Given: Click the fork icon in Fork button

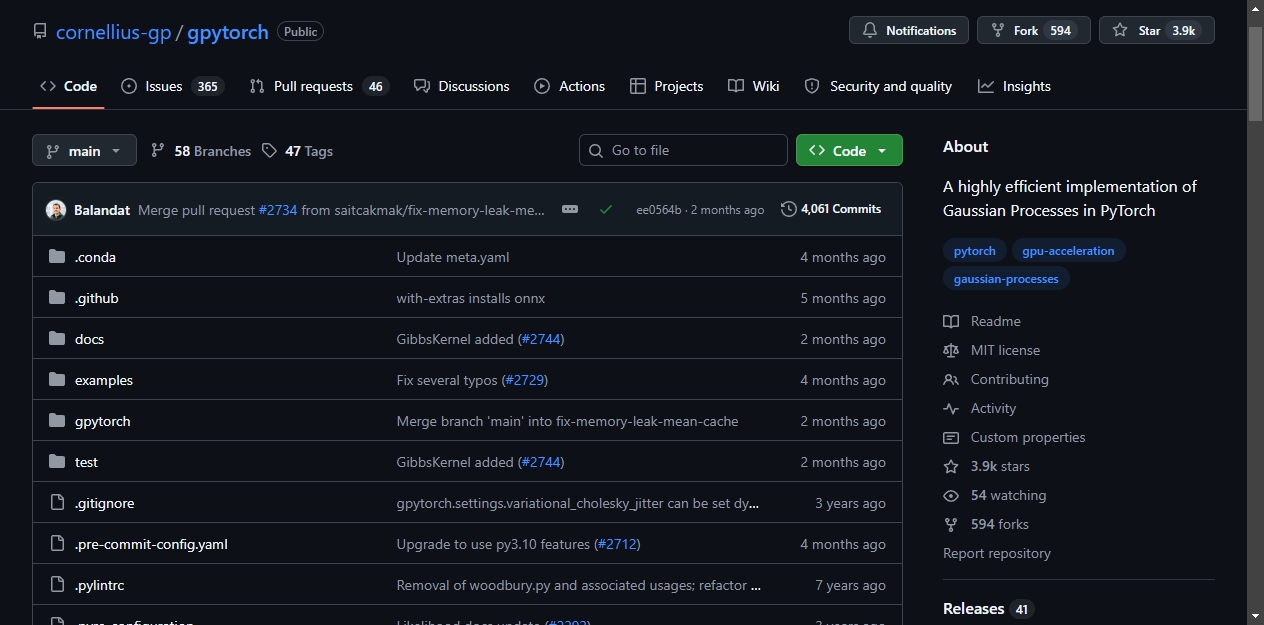Looking at the screenshot, I should pyautogui.click(x=998, y=31).
